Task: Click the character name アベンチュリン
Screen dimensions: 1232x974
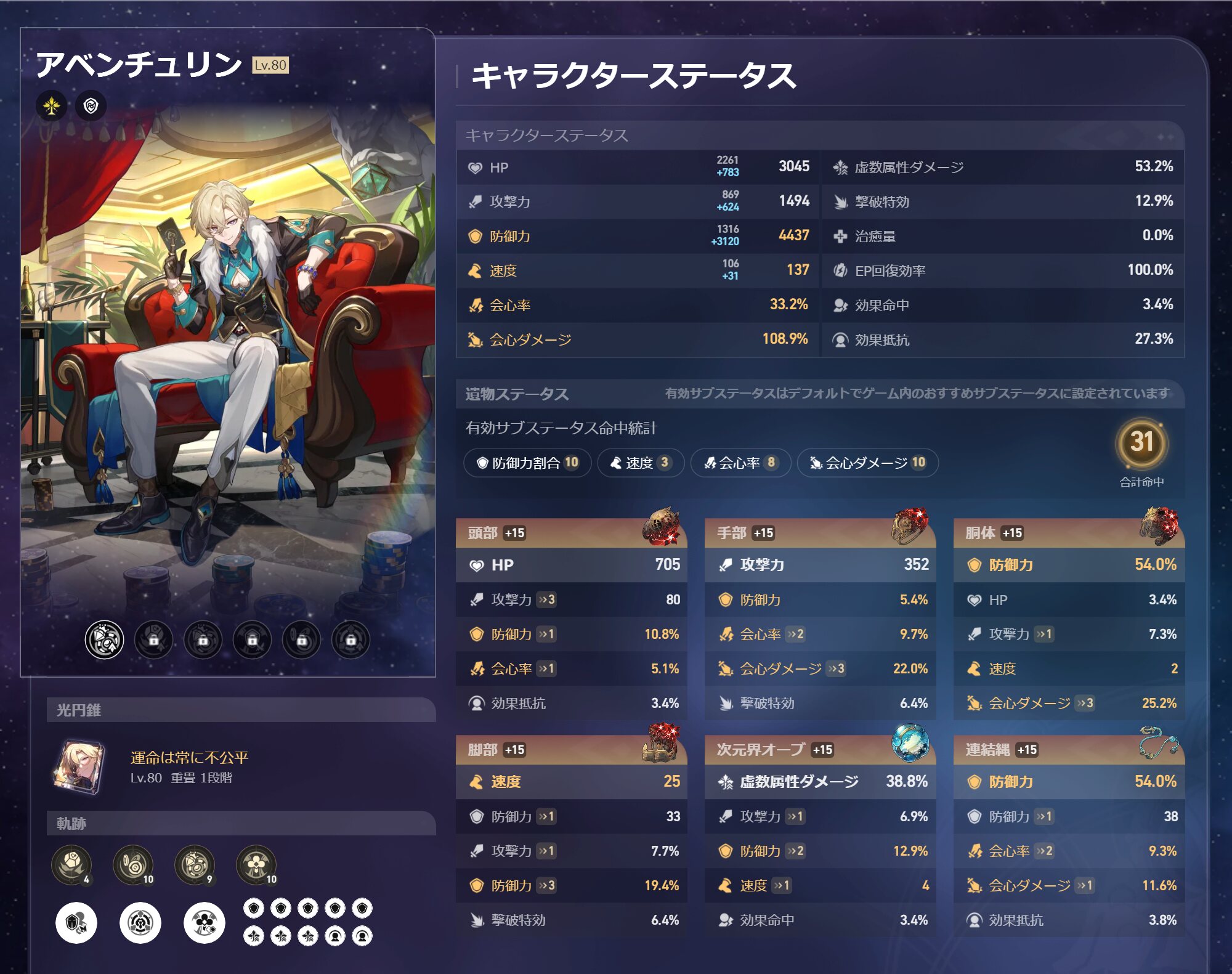Action: pyautogui.click(x=139, y=64)
